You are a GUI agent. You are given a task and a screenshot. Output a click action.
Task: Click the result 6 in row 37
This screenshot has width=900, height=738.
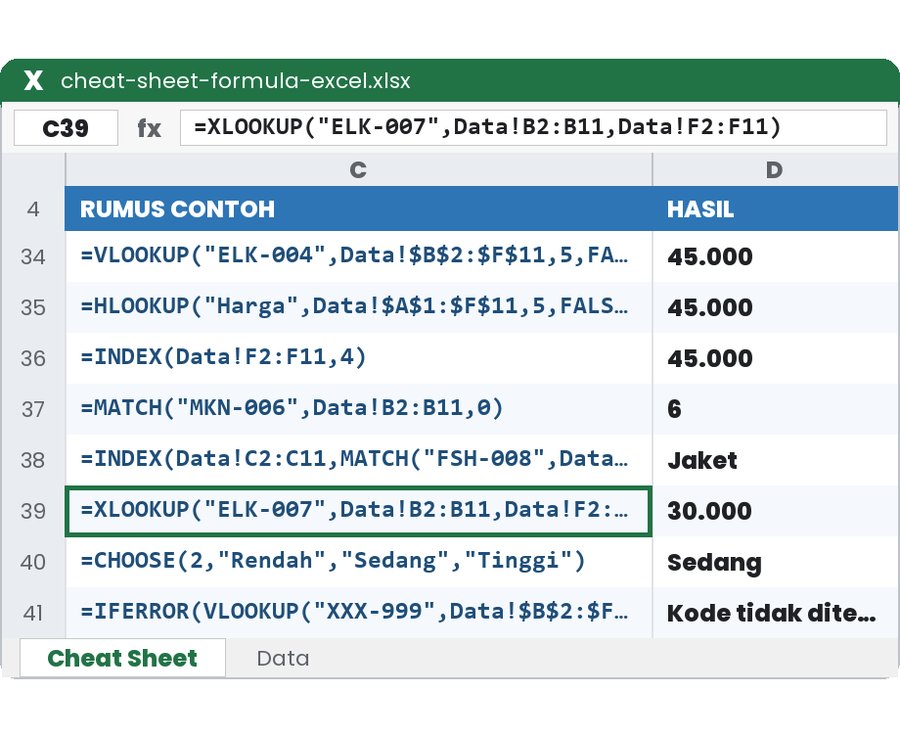[x=775, y=409]
